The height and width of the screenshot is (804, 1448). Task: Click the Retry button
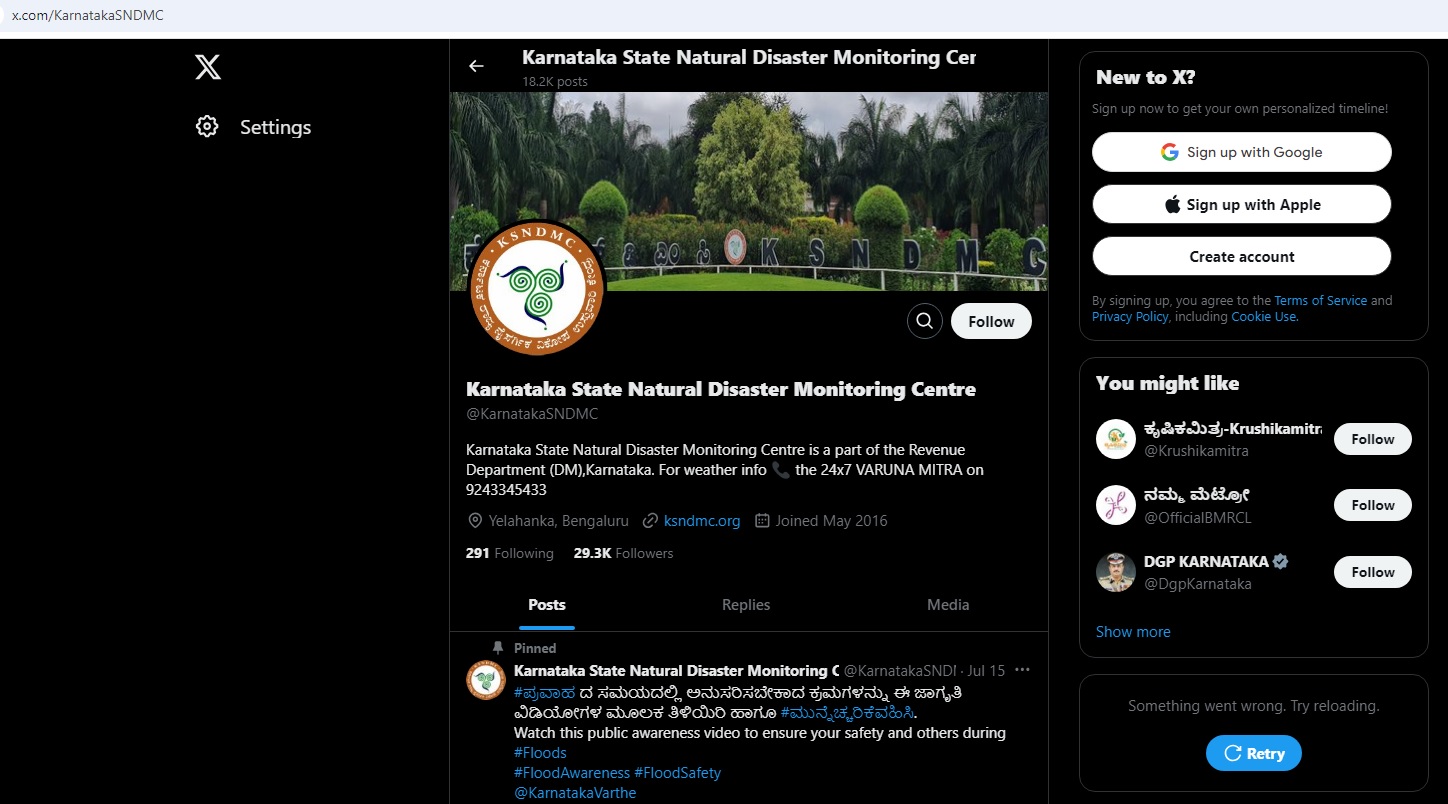click(x=1253, y=753)
